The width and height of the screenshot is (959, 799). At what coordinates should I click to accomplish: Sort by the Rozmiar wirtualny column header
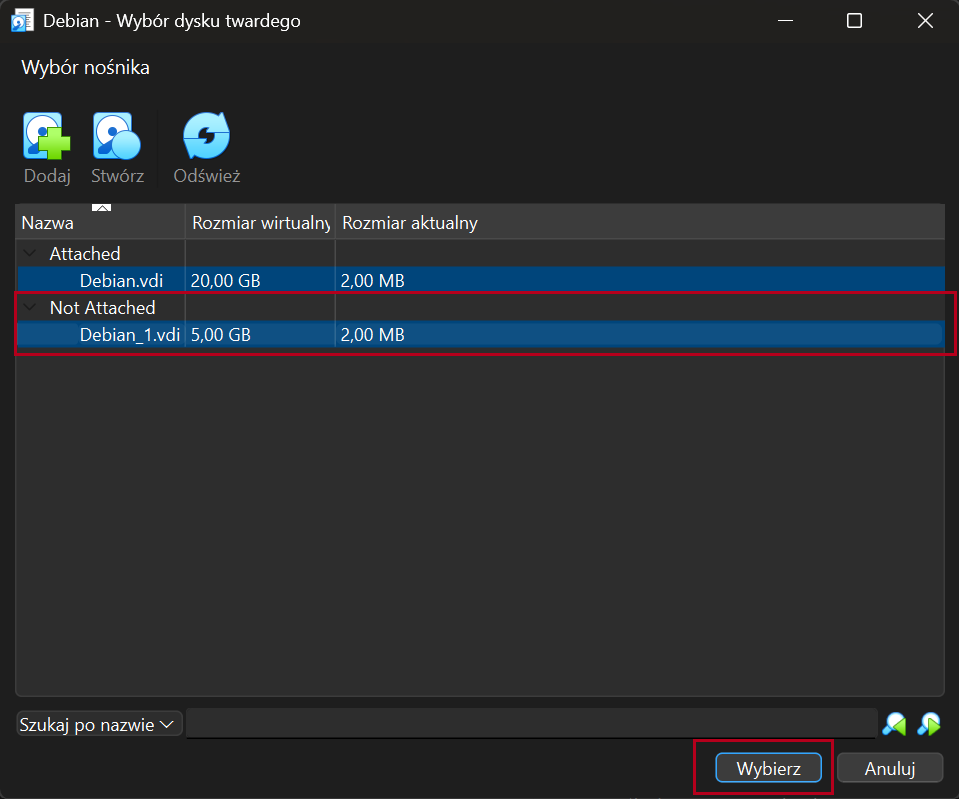tap(260, 223)
